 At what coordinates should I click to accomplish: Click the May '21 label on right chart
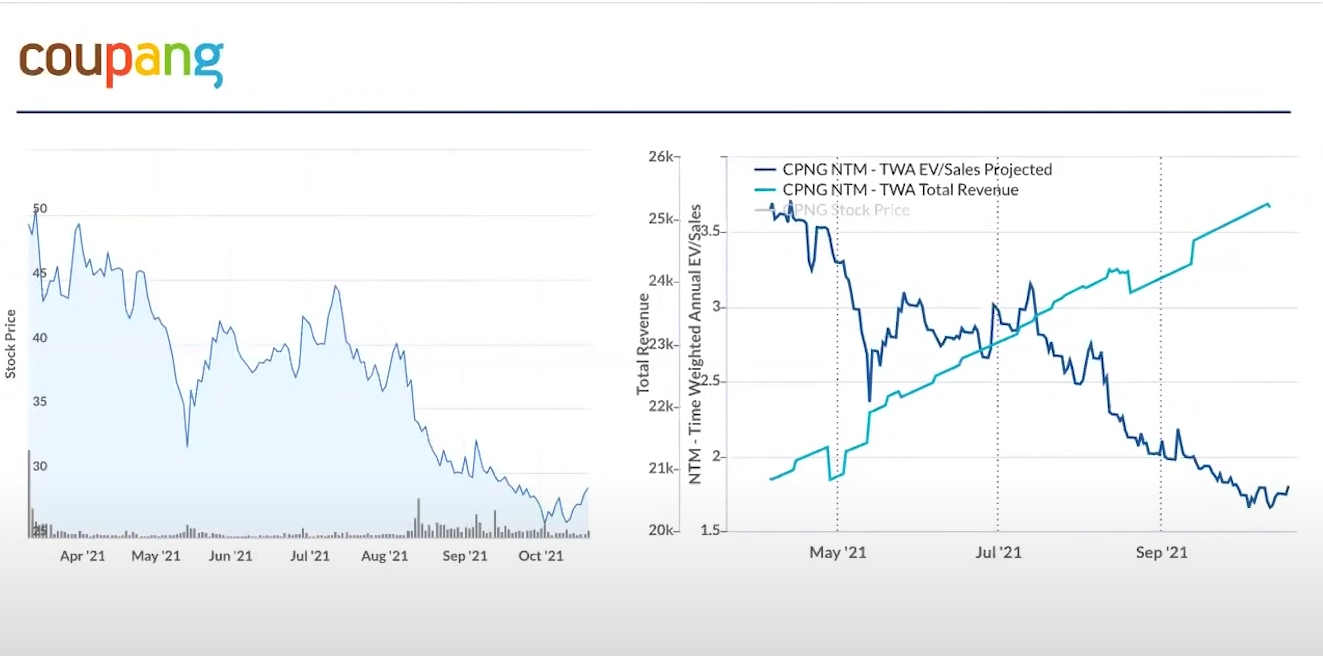838,552
